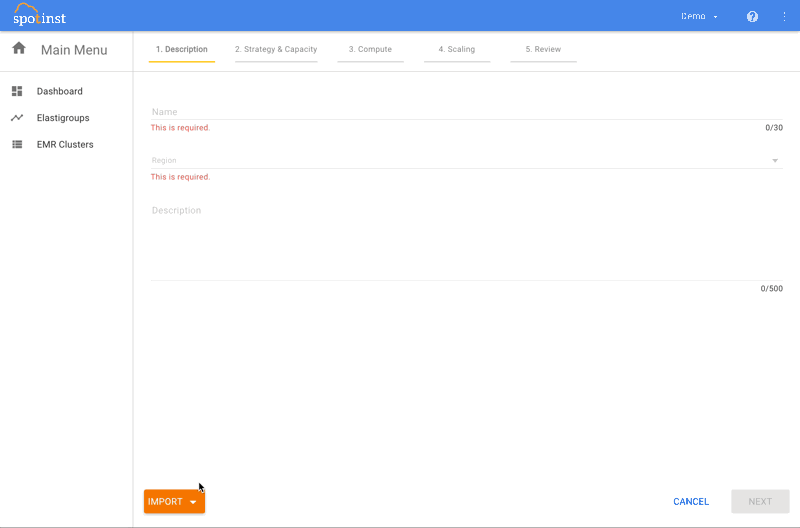Open the 5. Review step tab
The height and width of the screenshot is (528, 800).
click(543, 49)
